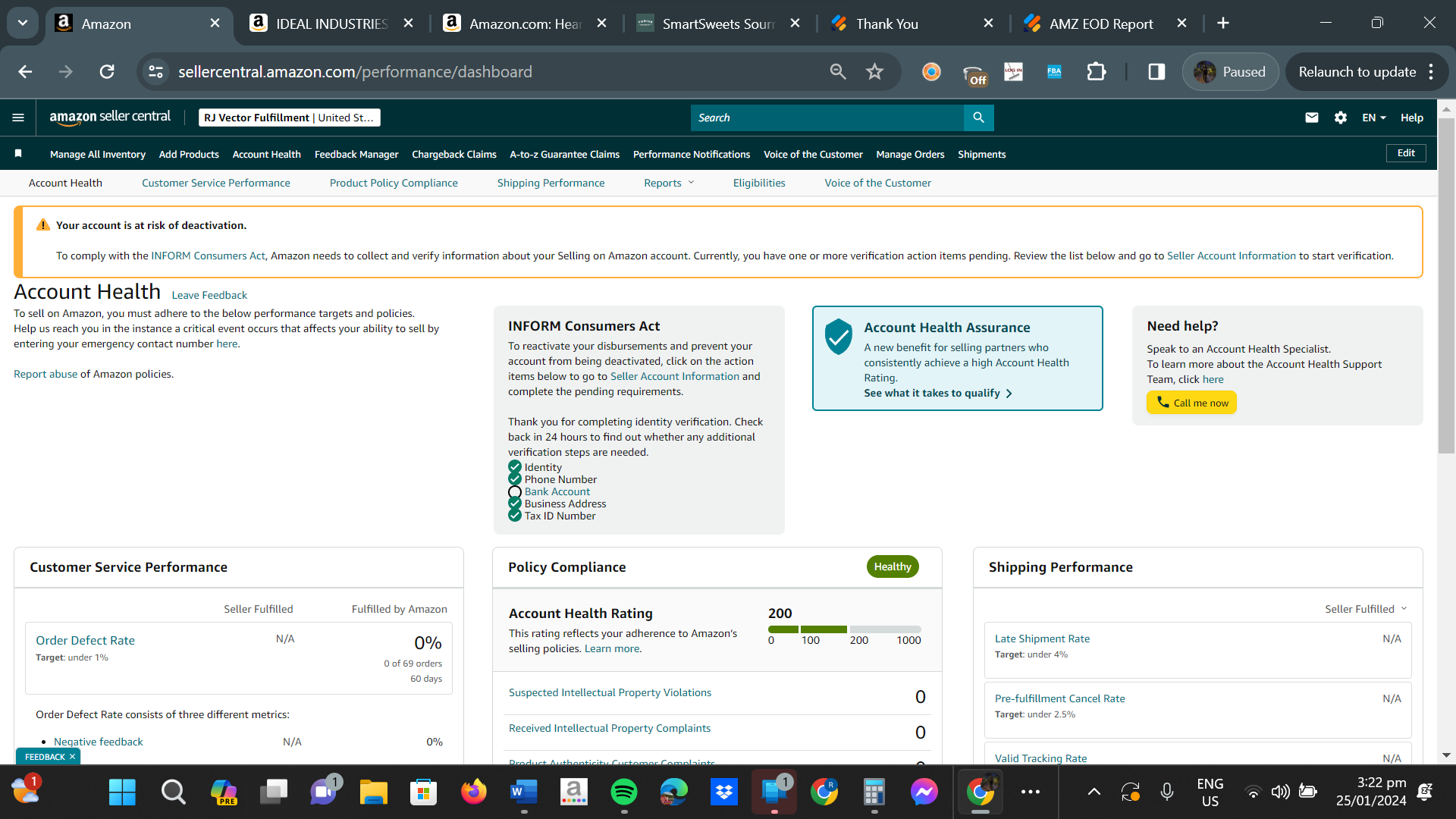Open Calculator from the taskbar
The image size is (1456, 819).
[x=874, y=792]
